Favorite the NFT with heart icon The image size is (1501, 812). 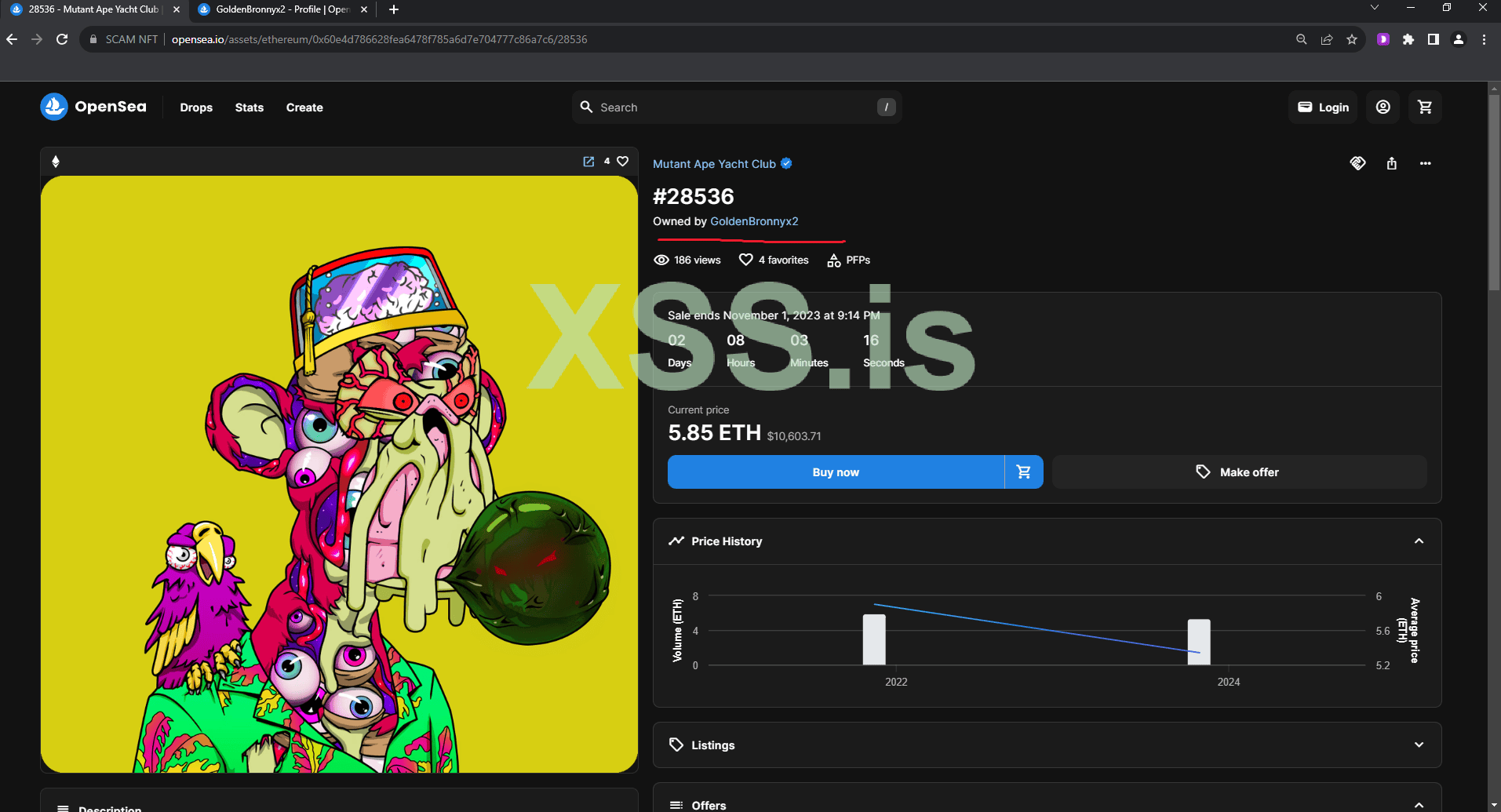tap(623, 162)
